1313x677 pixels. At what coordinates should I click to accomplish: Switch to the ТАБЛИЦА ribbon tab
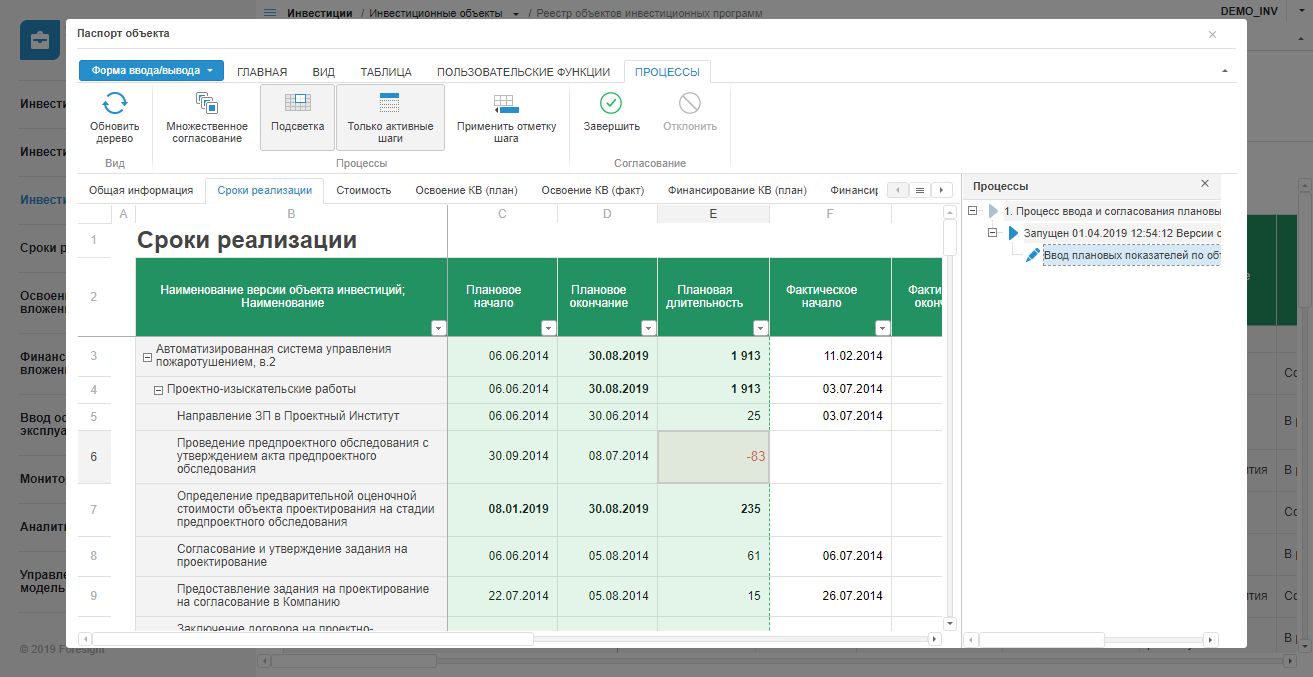pos(386,72)
